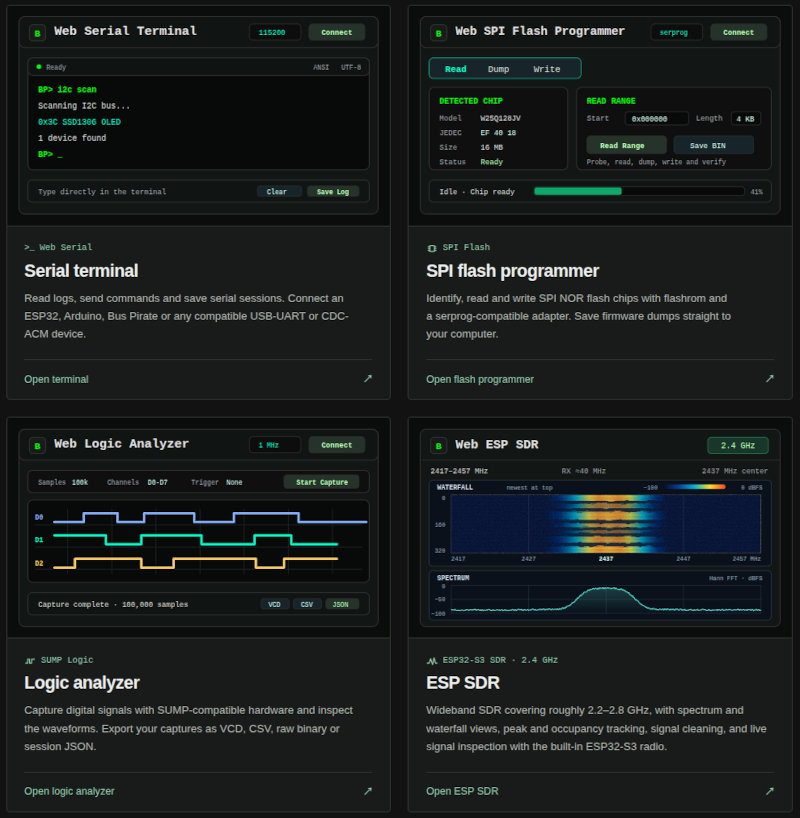Click the Logic analyzer heading
This screenshot has width=800, height=818.
click(82, 683)
